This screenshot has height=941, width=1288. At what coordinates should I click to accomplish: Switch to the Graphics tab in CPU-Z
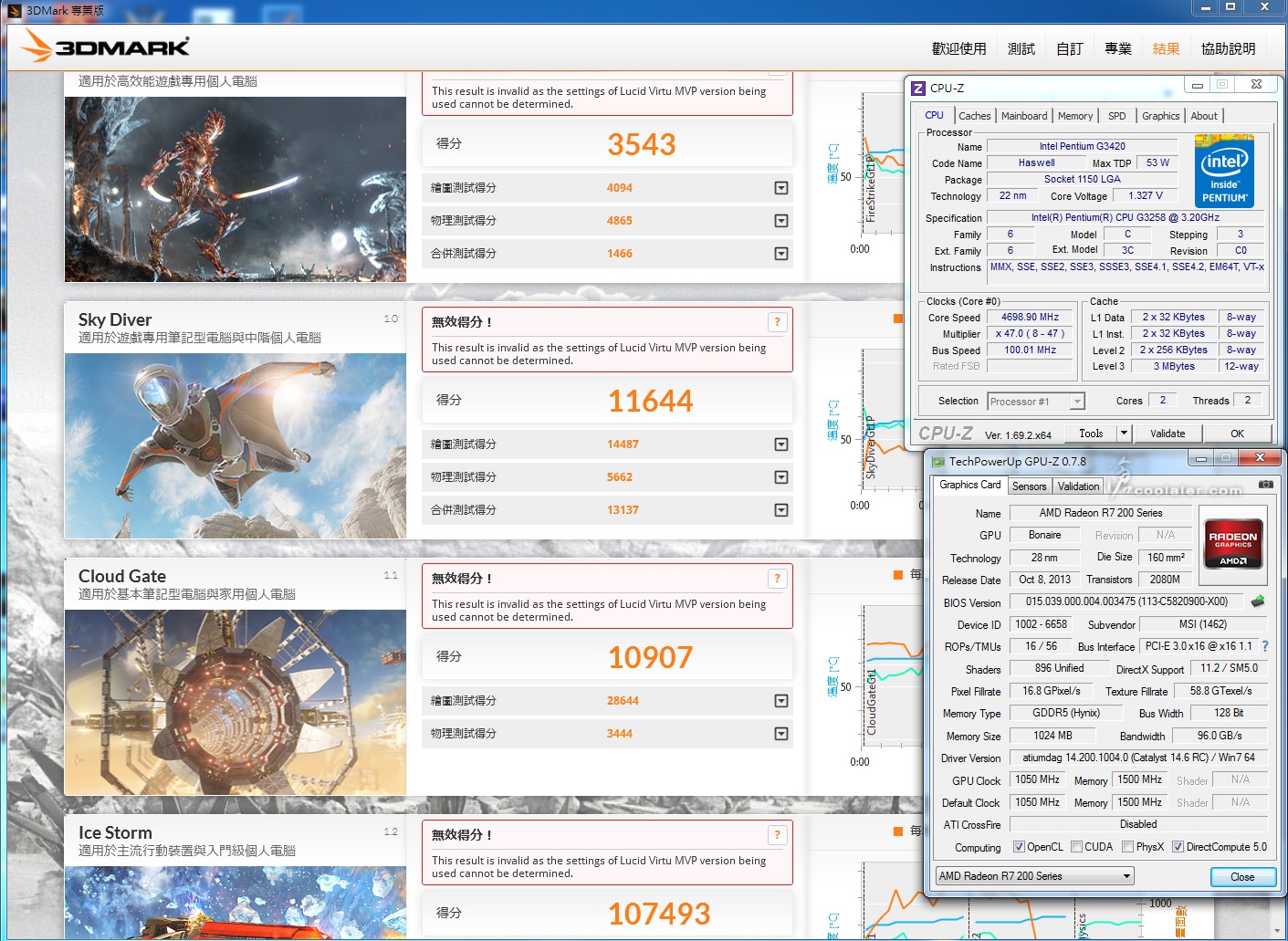(x=1160, y=116)
